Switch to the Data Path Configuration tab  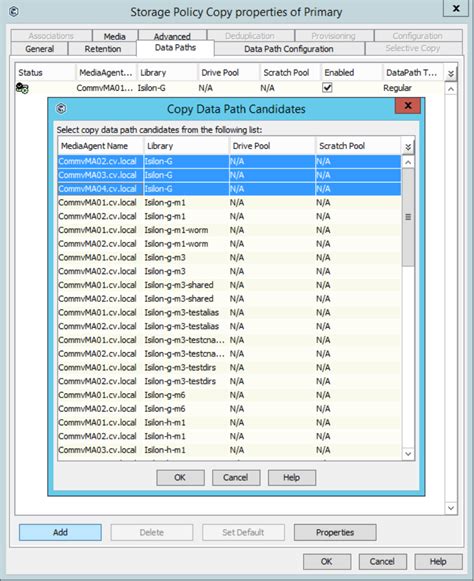[289, 49]
